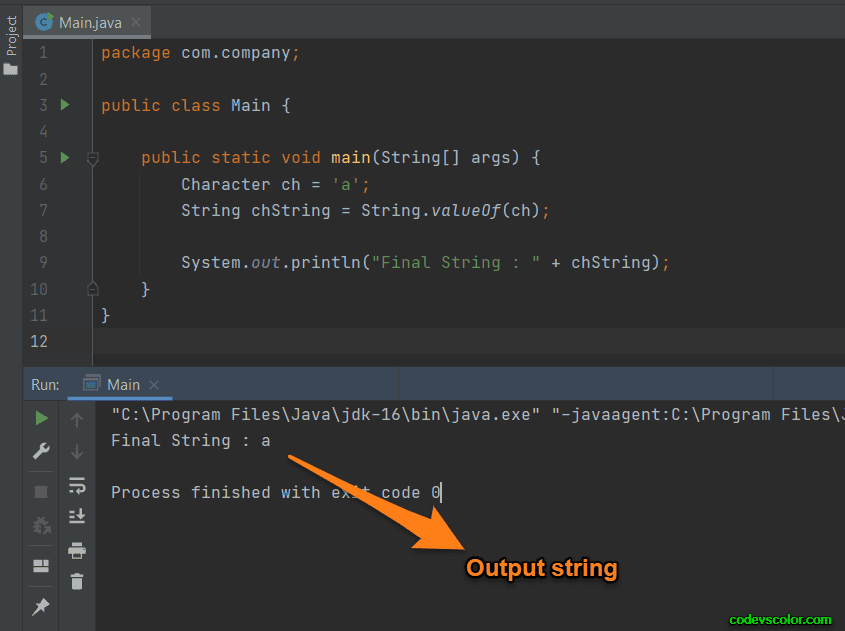The image size is (845, 631).
Task: Open run configuration settings via wrench icon
Action: [x=41, y=450]
